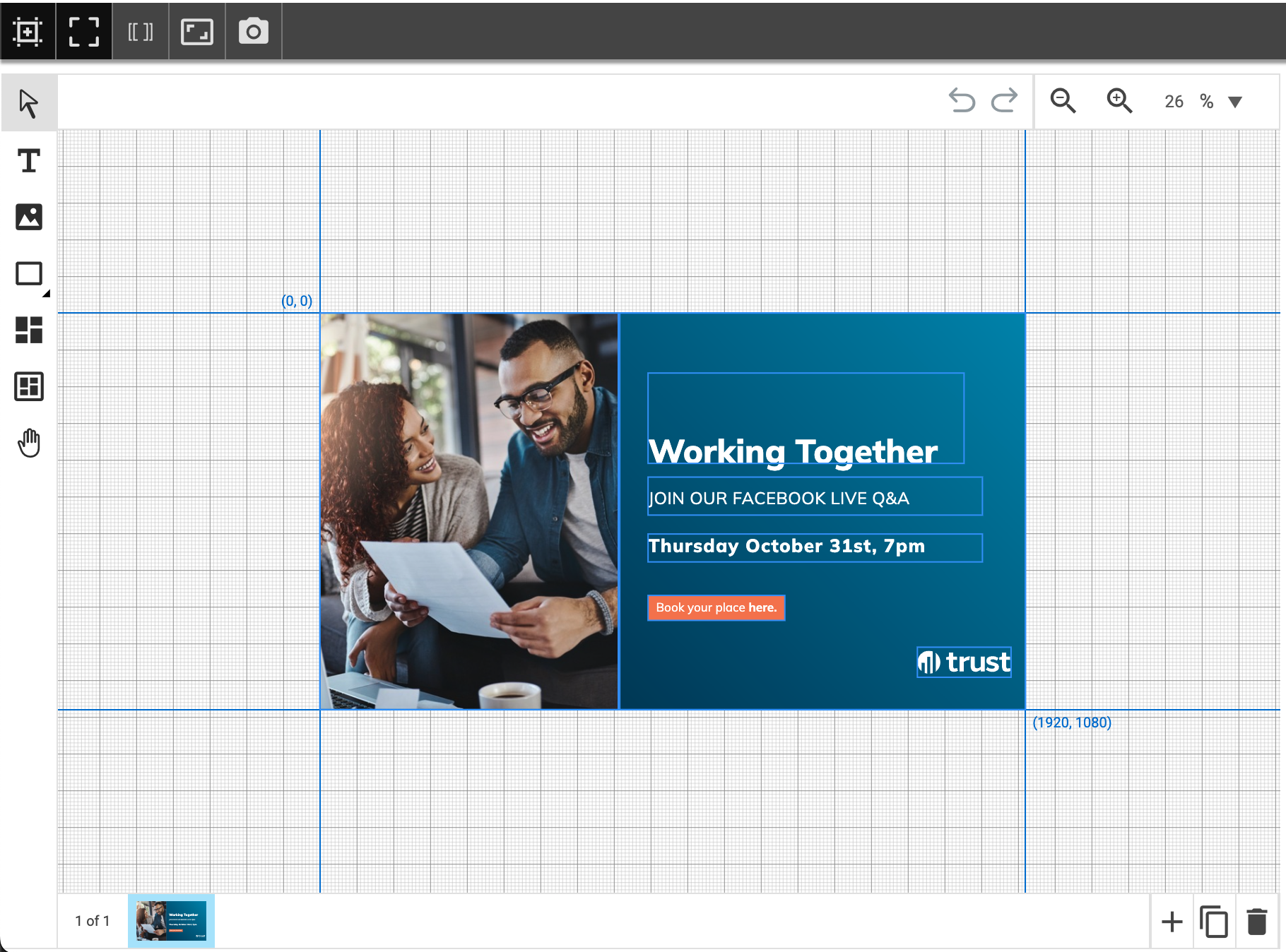
Task: Open the zoom percentage dropdown arrow
Action: pyautogui.click(x=1235, y=102)
